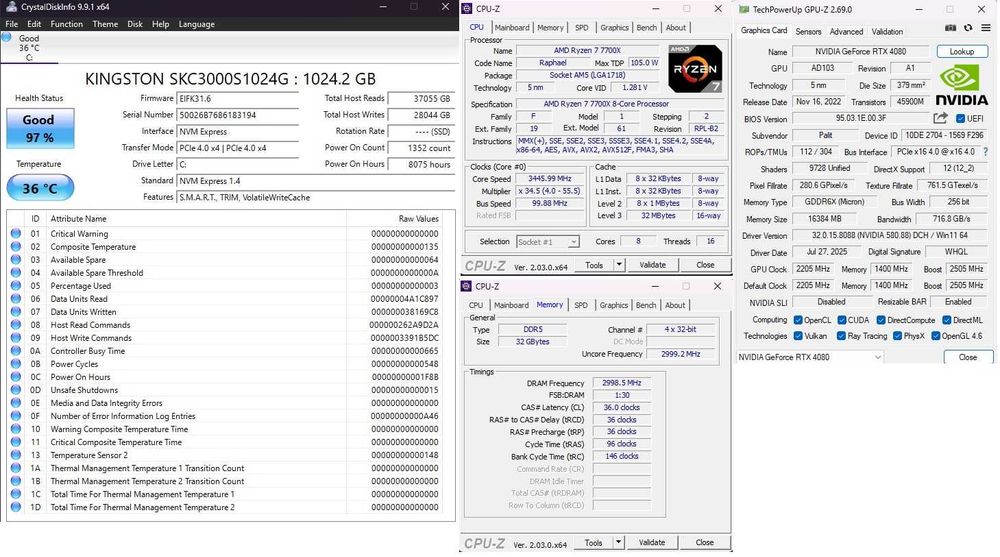Viewport: 1000px width, 557px height.
Task: Click the Serial Number field
Action: click(x=237, y=115)
